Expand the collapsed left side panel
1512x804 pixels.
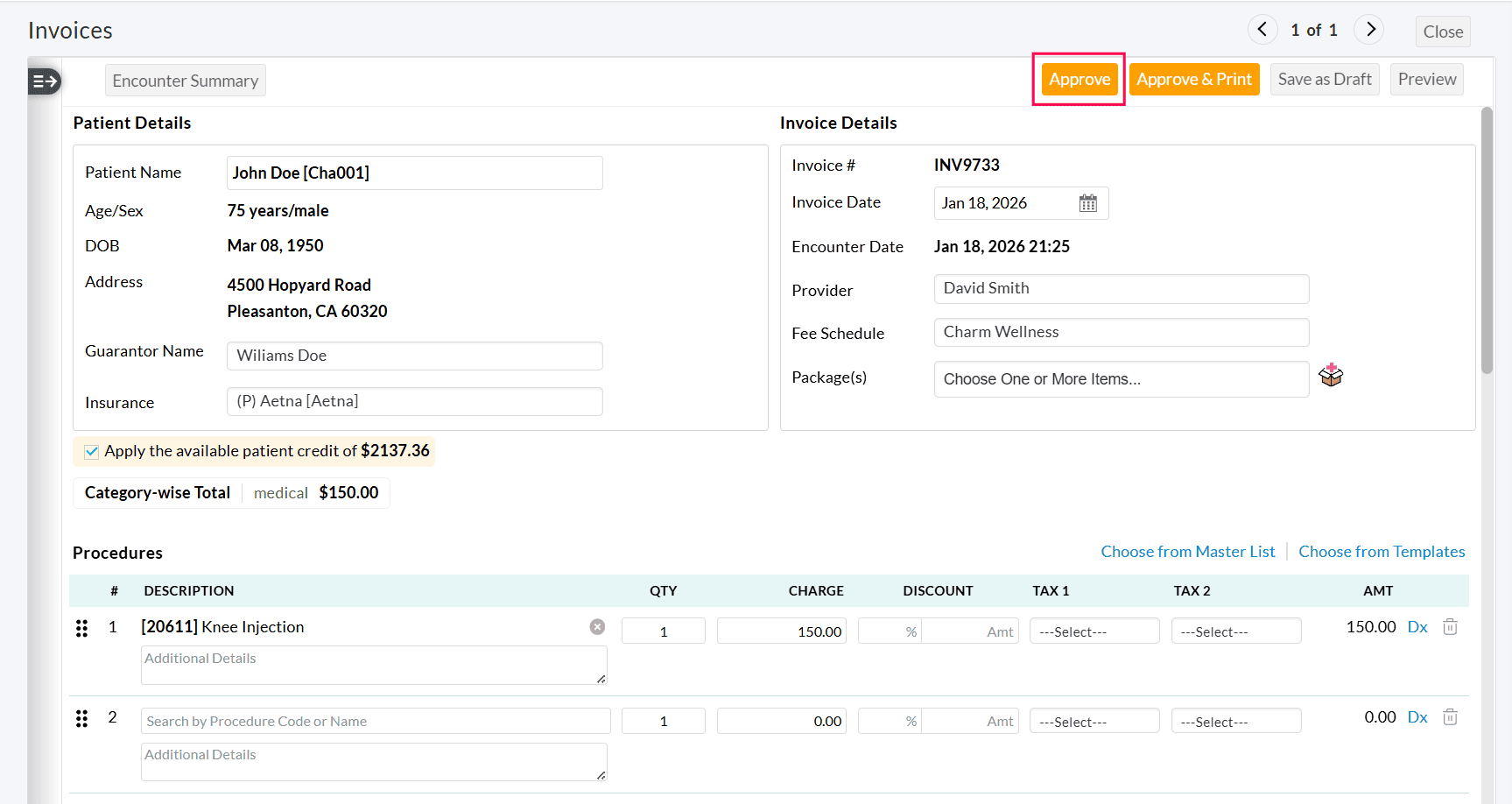click(44, 81)
